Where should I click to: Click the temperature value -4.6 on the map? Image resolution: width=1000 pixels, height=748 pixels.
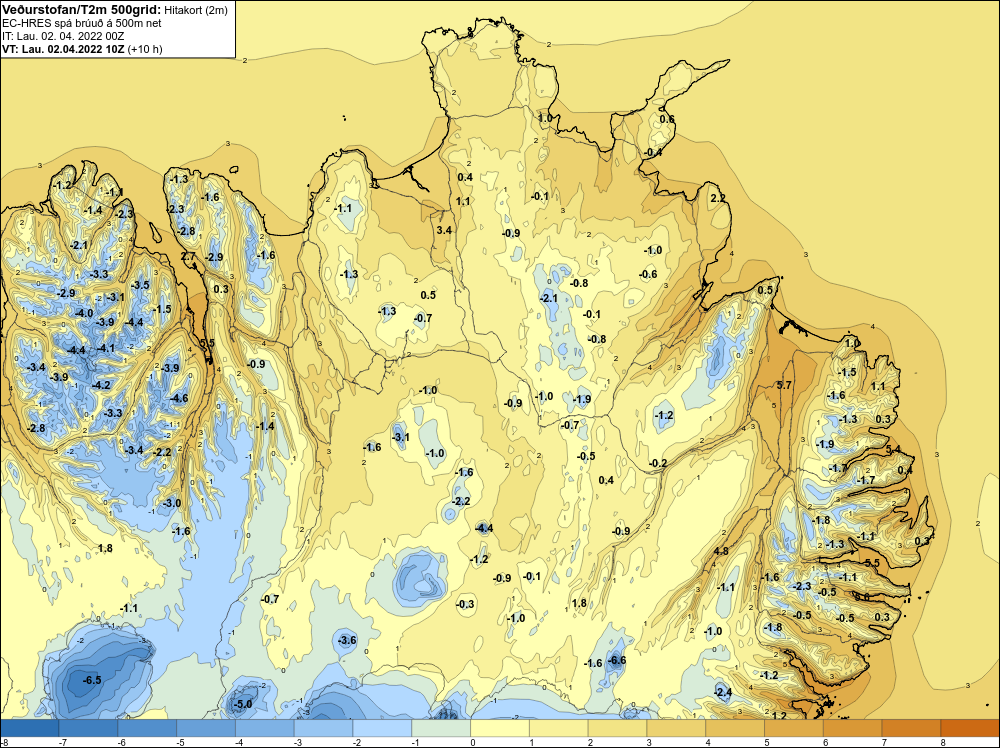179,399
